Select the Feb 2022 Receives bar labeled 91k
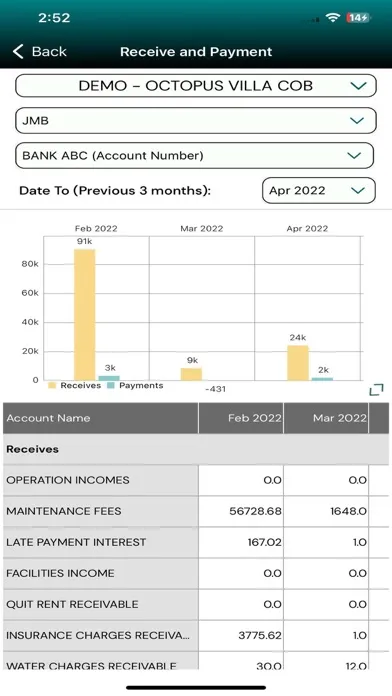Viewport: 392px width, 696px height. (x=84, y=315)
